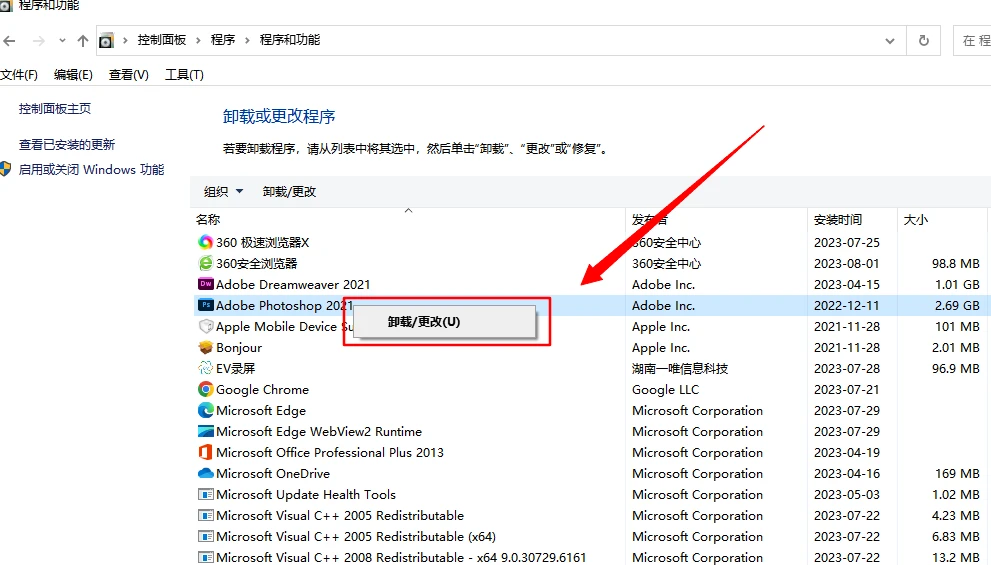Go up one folder level
Screen dimensions: 991x565
pyautogui.click(x=83, y=41)
